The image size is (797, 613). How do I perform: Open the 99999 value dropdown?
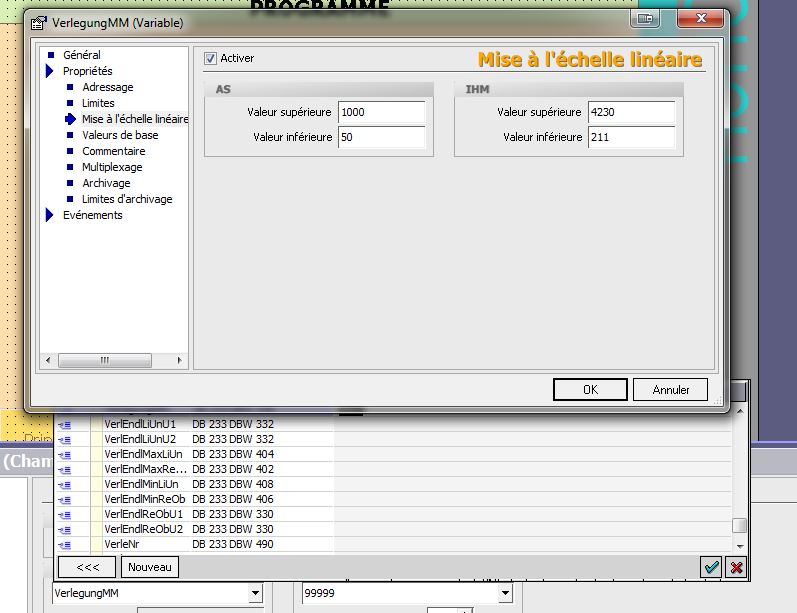pos(505,594)
